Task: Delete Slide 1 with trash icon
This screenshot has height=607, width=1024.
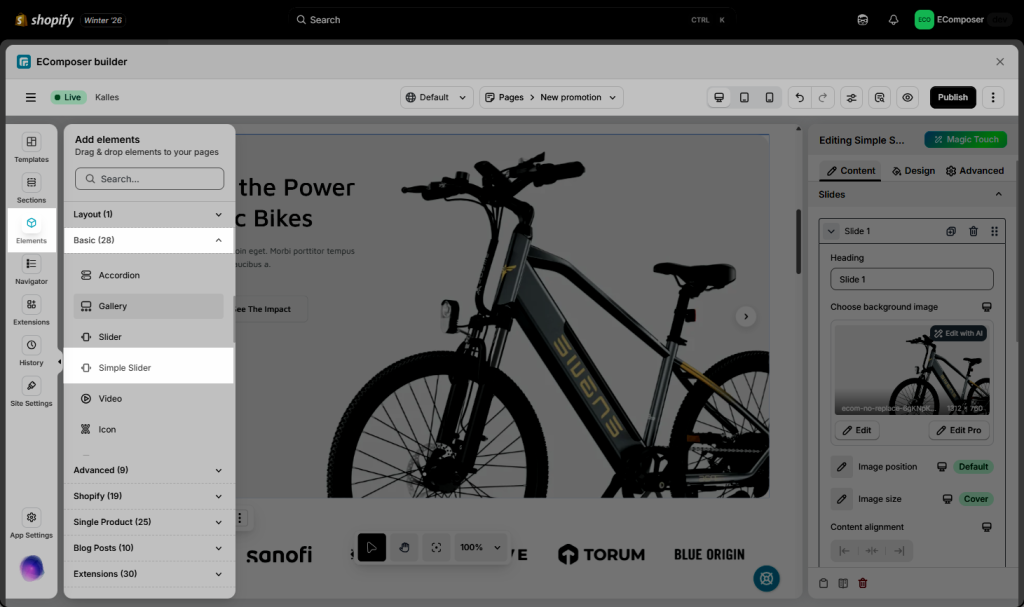Action: pos(973,231)
